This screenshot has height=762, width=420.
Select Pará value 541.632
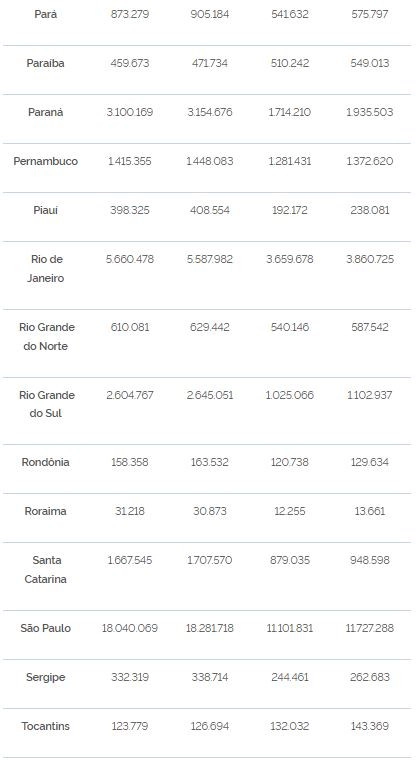coord(290,15)
